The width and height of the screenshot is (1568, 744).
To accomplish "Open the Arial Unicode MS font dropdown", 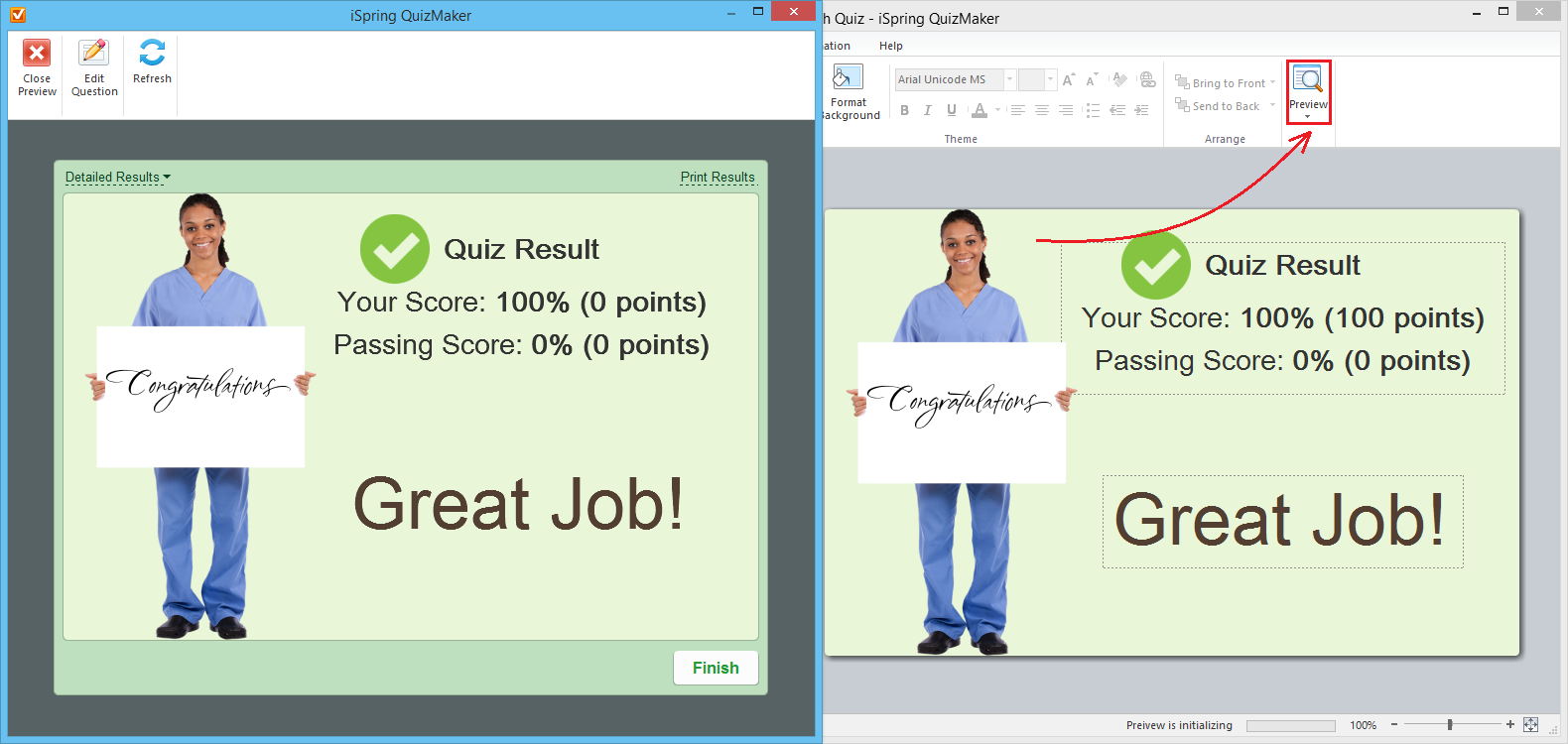I will (x=1009, y=79).
